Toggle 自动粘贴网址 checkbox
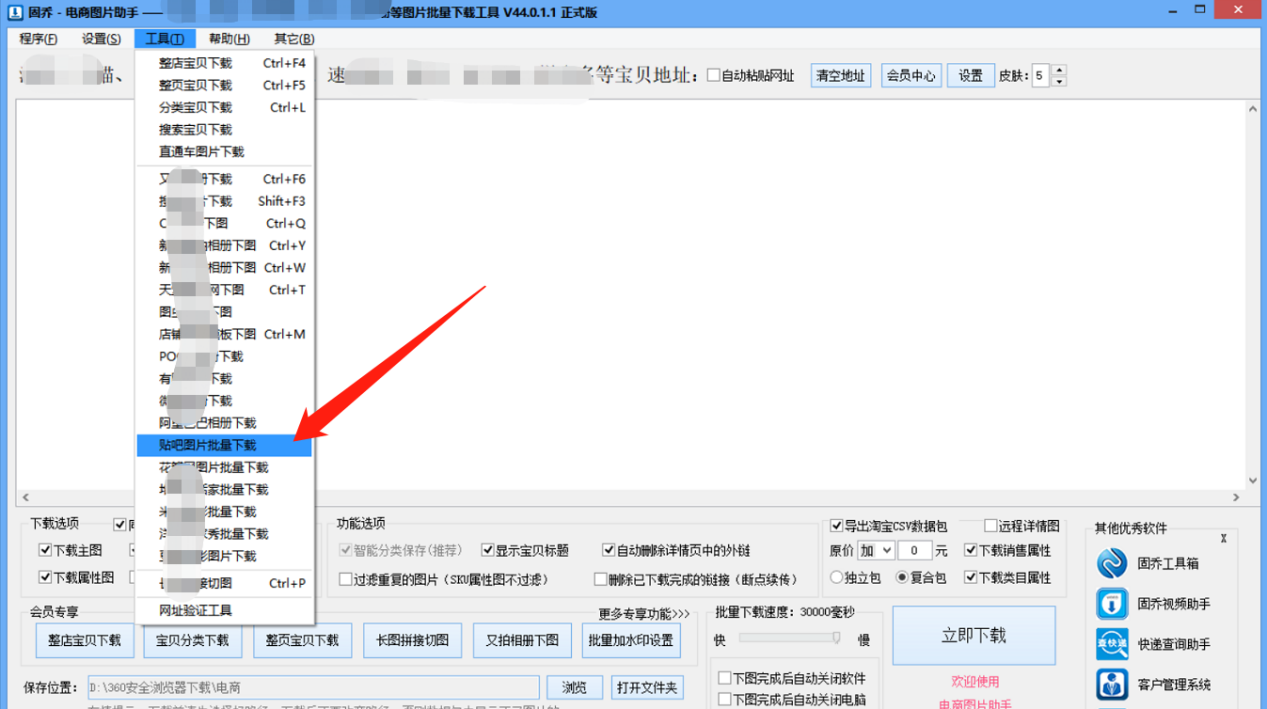Screen dimensions: 1267x709 point(714,76)
